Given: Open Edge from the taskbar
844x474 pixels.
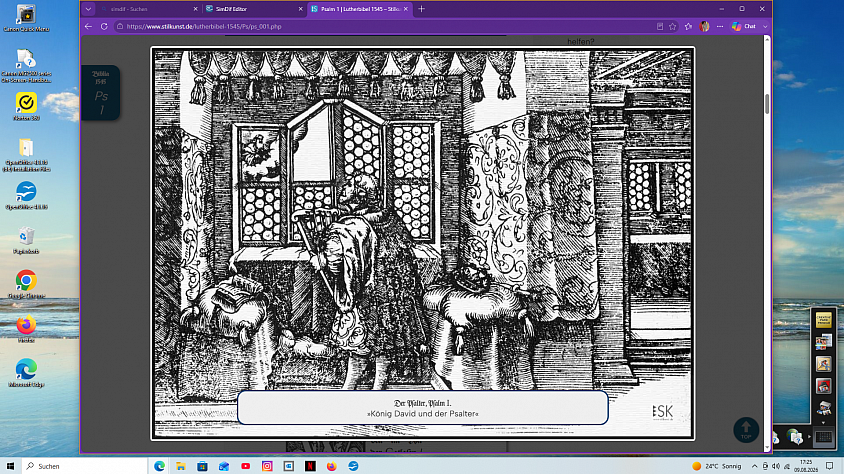Looking at the screenshot, I should (159, 466).
